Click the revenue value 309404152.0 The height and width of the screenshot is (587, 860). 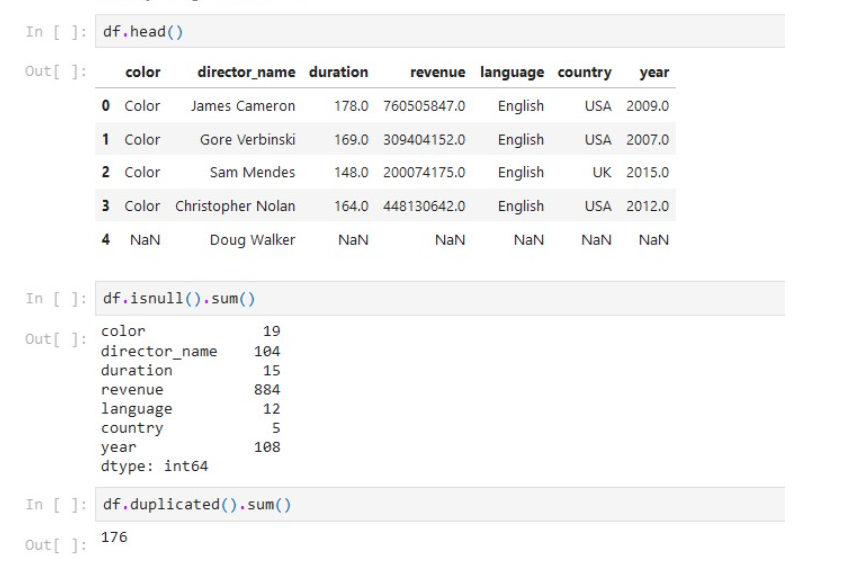424,140
